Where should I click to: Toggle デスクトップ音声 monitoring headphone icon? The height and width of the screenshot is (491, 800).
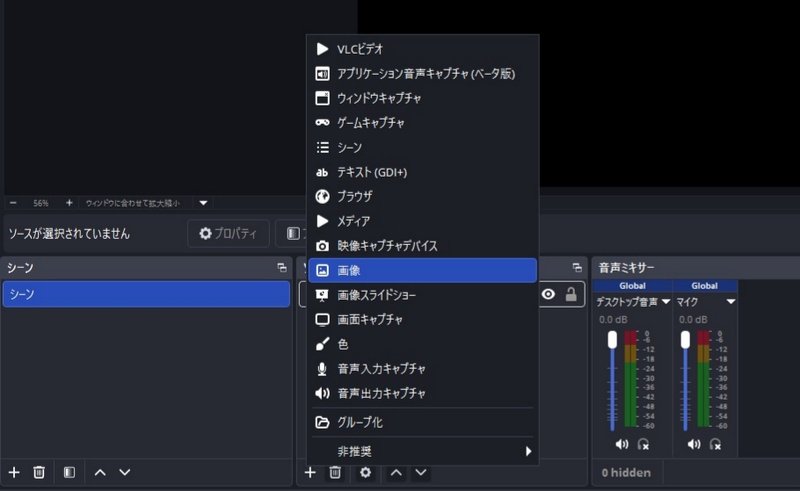643,444
